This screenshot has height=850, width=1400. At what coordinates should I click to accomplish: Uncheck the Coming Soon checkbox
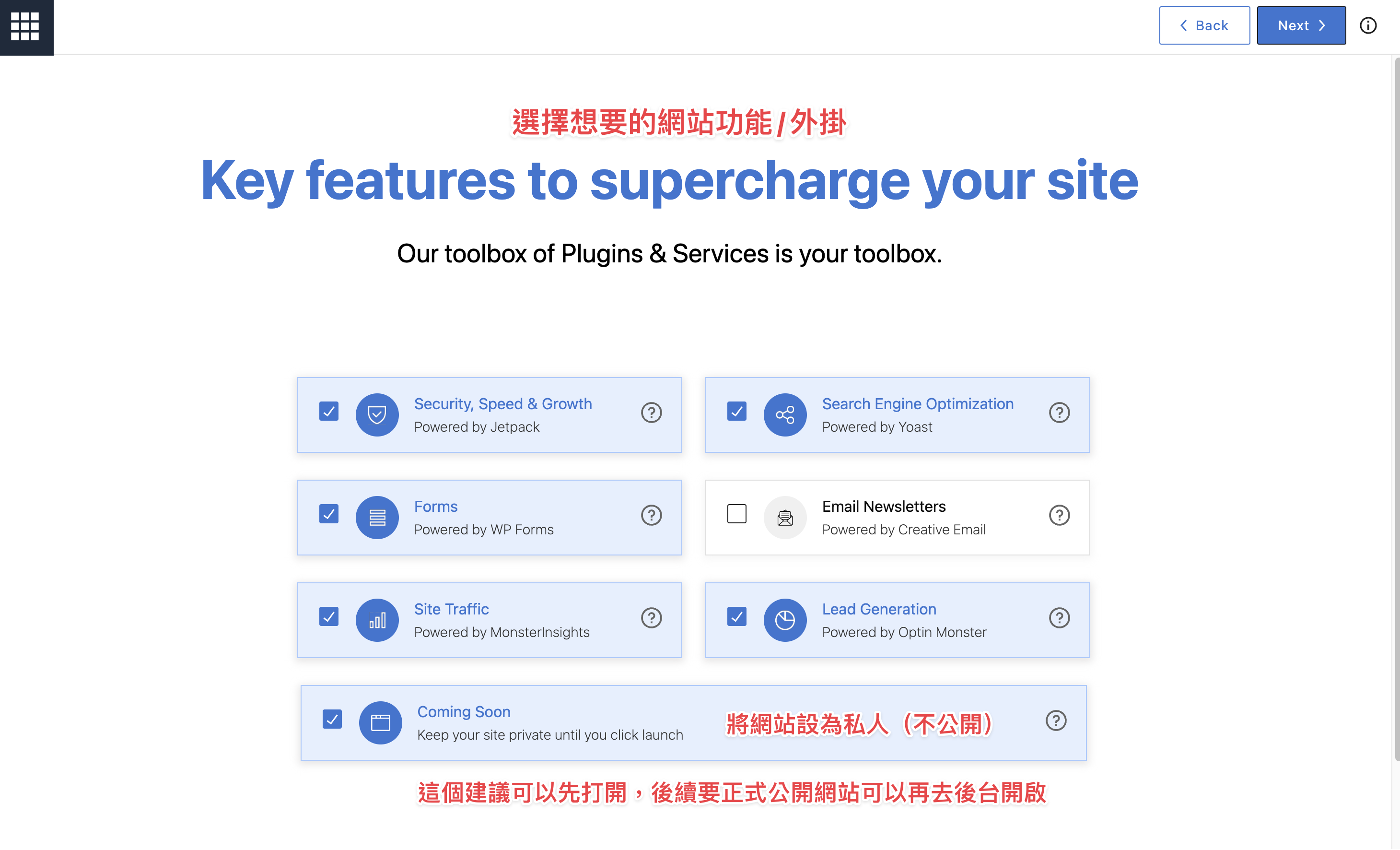point(332,719)
